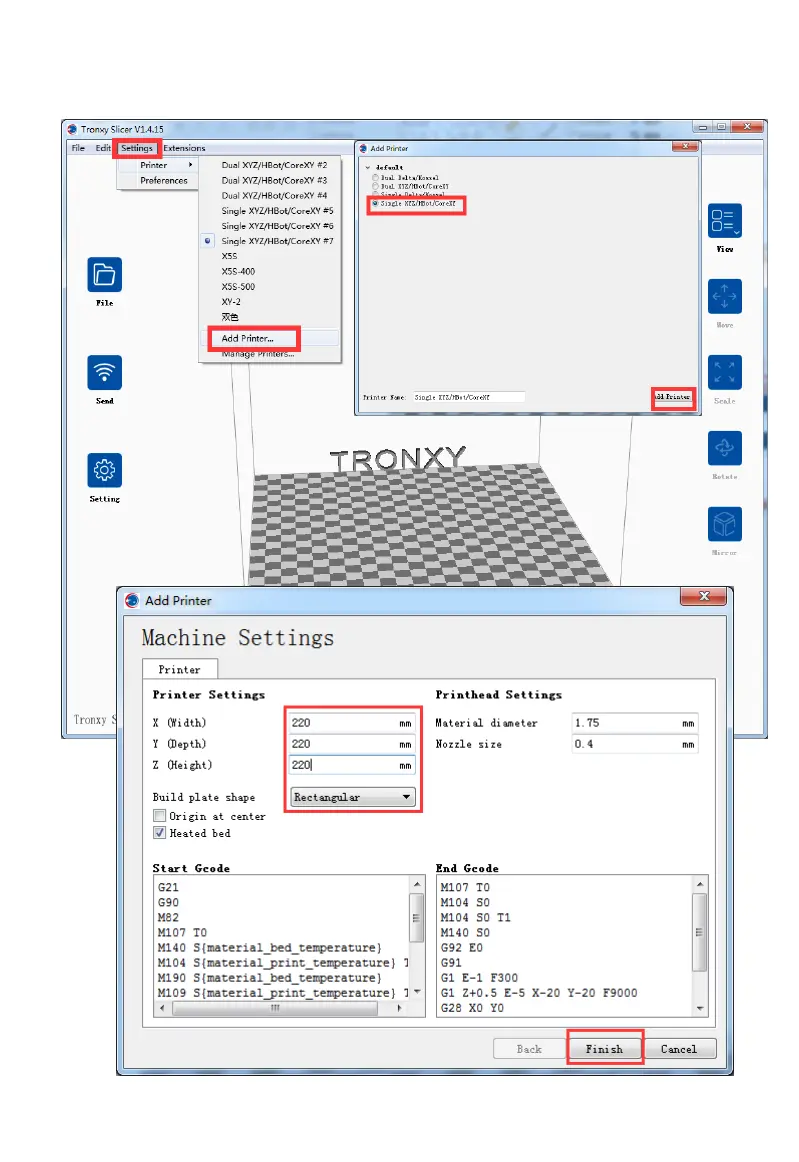799x1162 pixels.
Task: Click Material diameter input field
Action: pyautogui.click(x=634, y=723)
